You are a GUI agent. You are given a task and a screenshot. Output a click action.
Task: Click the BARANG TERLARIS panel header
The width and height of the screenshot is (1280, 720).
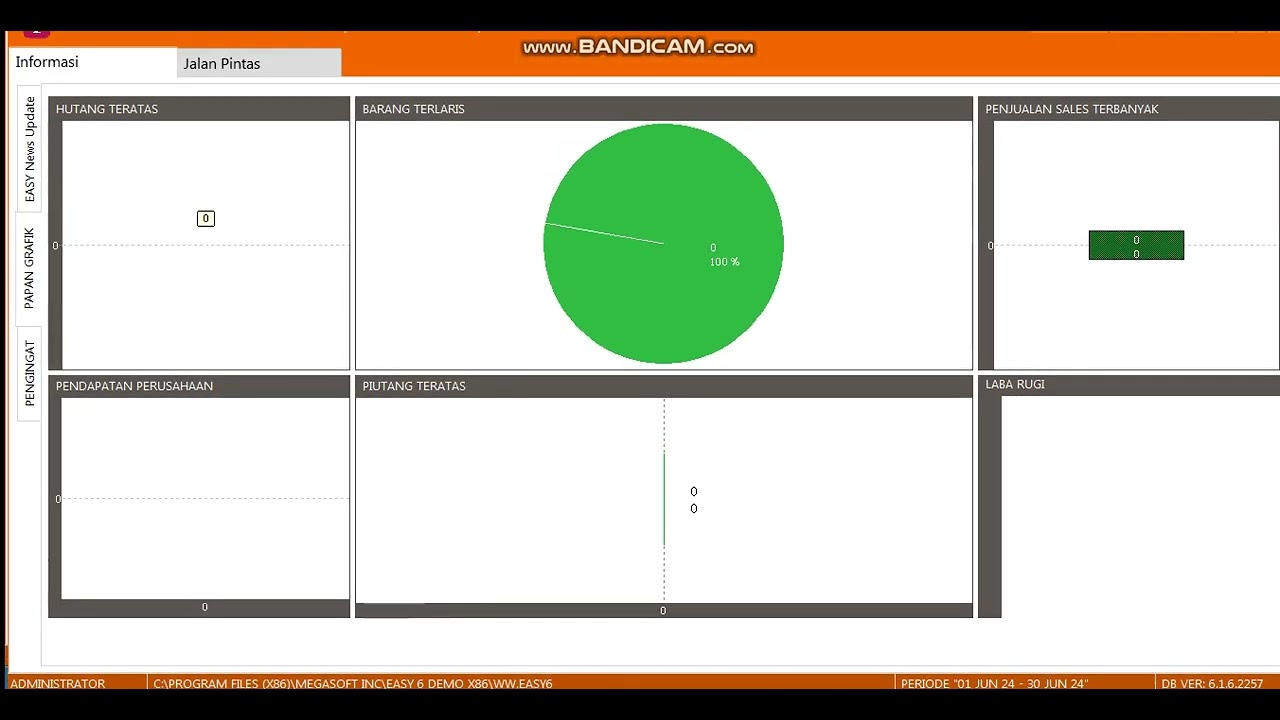coord(664,109)
